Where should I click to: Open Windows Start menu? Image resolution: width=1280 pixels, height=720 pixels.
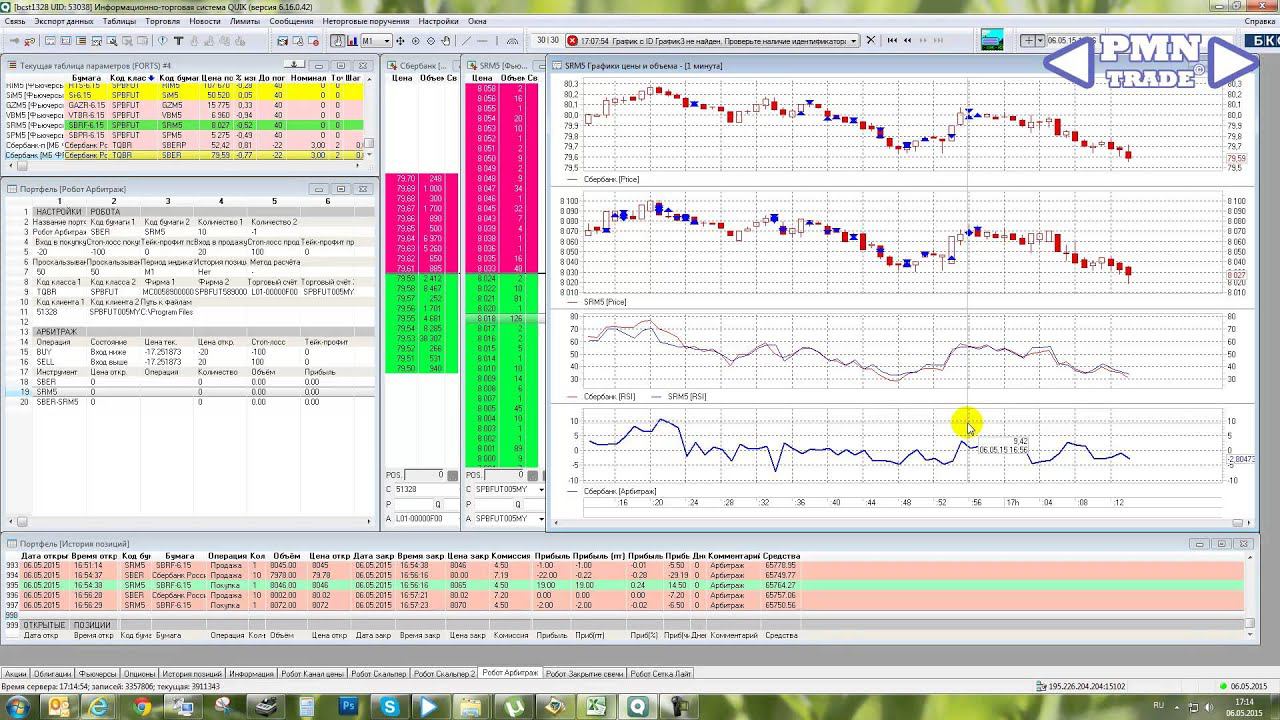tap(18, 707)
